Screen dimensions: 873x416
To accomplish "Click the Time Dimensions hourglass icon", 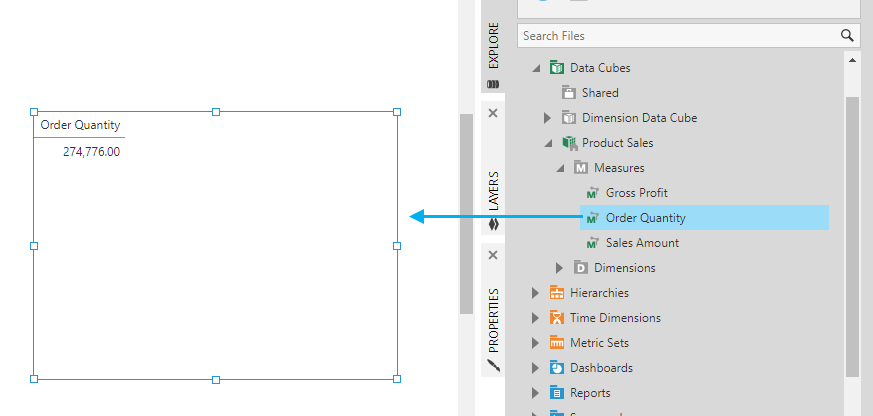I will click(x=556, y=318).
